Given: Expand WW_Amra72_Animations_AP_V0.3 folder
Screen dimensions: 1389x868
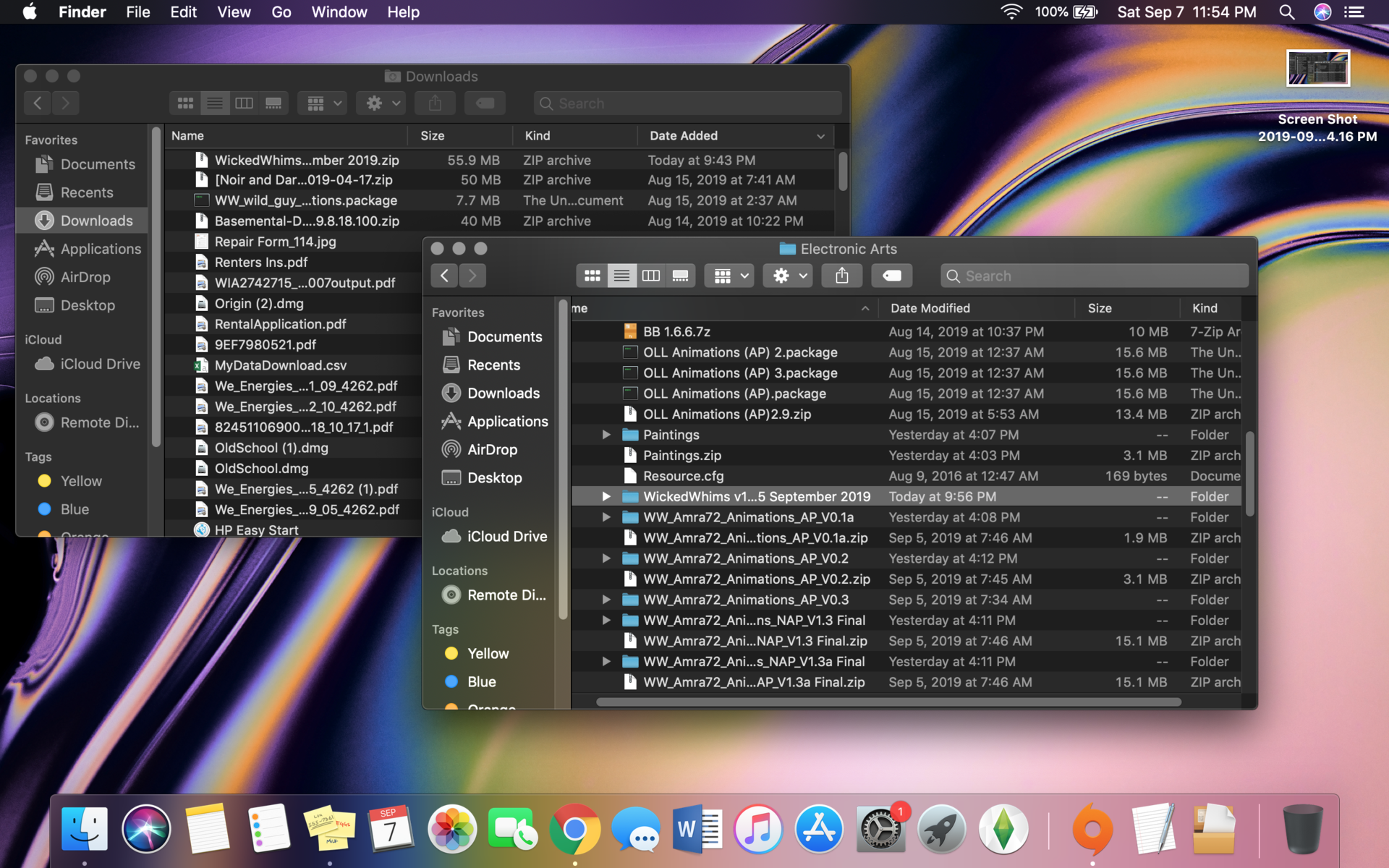Looking at the screenshot, I should click(606, 600).
